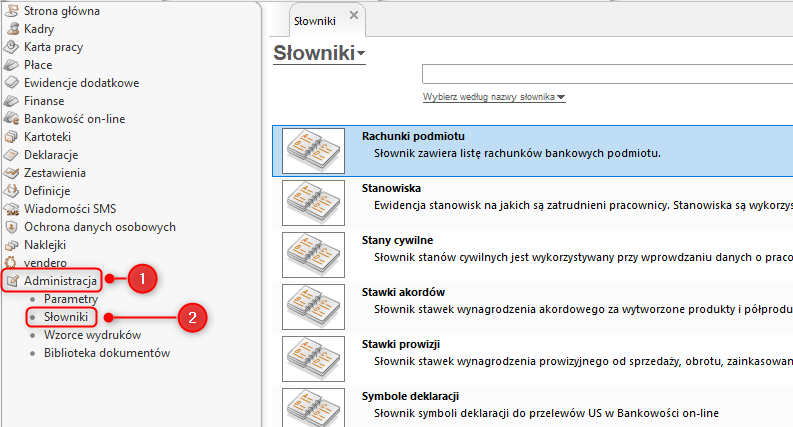Open the Płace module
The image size is (793, 427).
coord(38,65)
